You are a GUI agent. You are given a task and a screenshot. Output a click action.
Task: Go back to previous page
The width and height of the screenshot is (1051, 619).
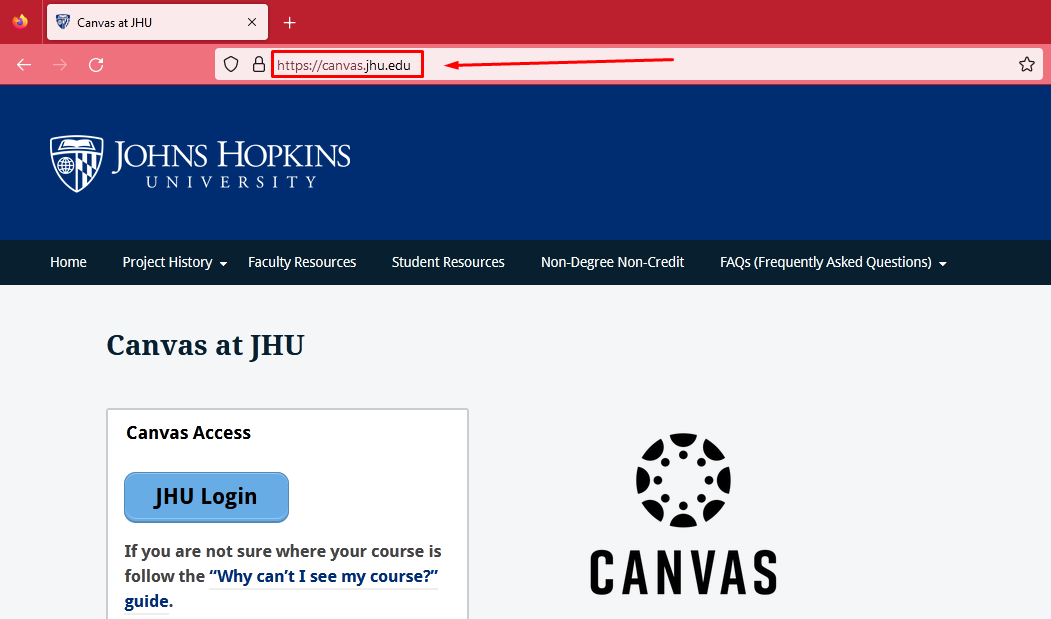(x=24, y=64)
